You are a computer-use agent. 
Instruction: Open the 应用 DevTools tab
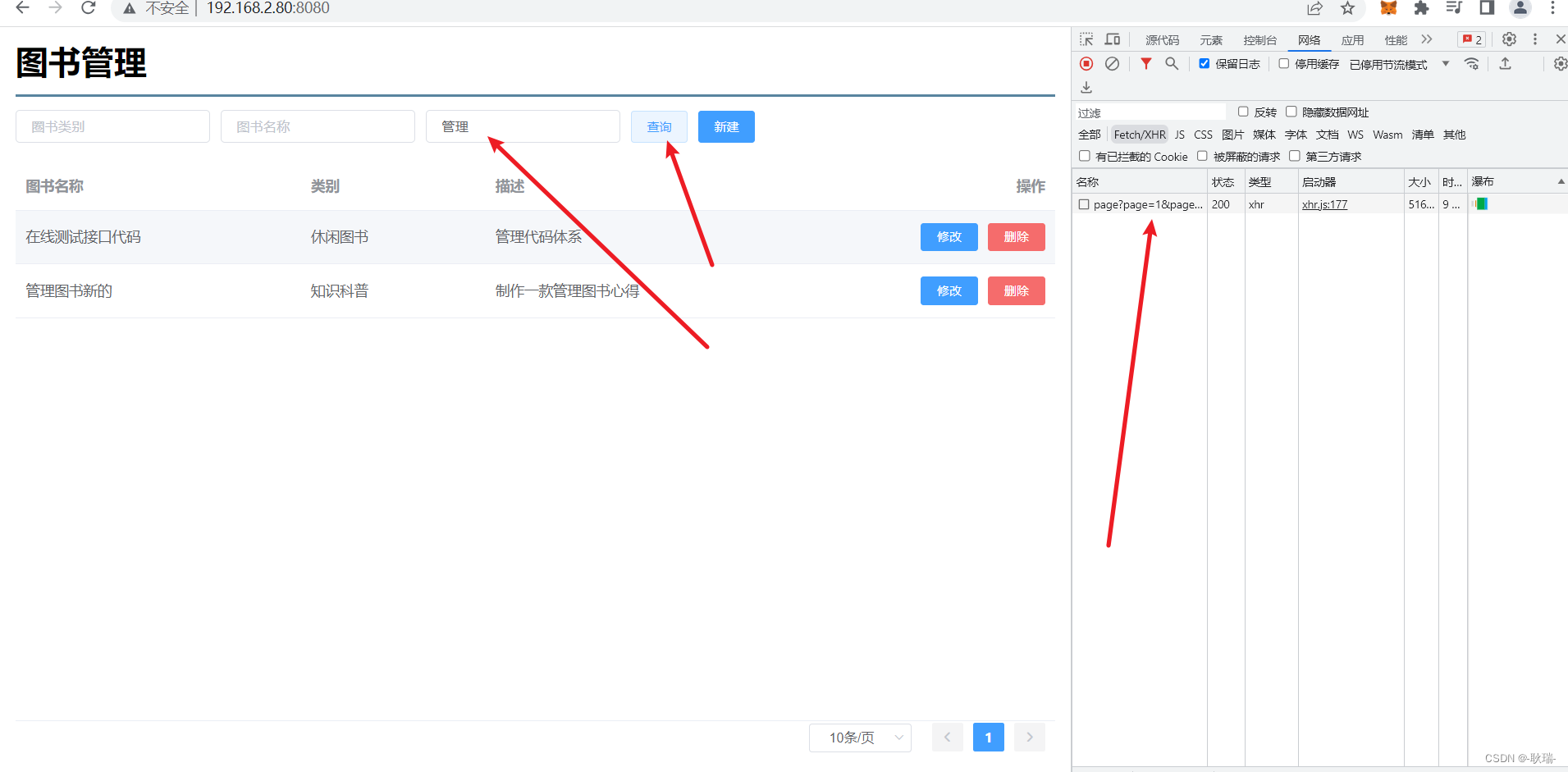1352,40
